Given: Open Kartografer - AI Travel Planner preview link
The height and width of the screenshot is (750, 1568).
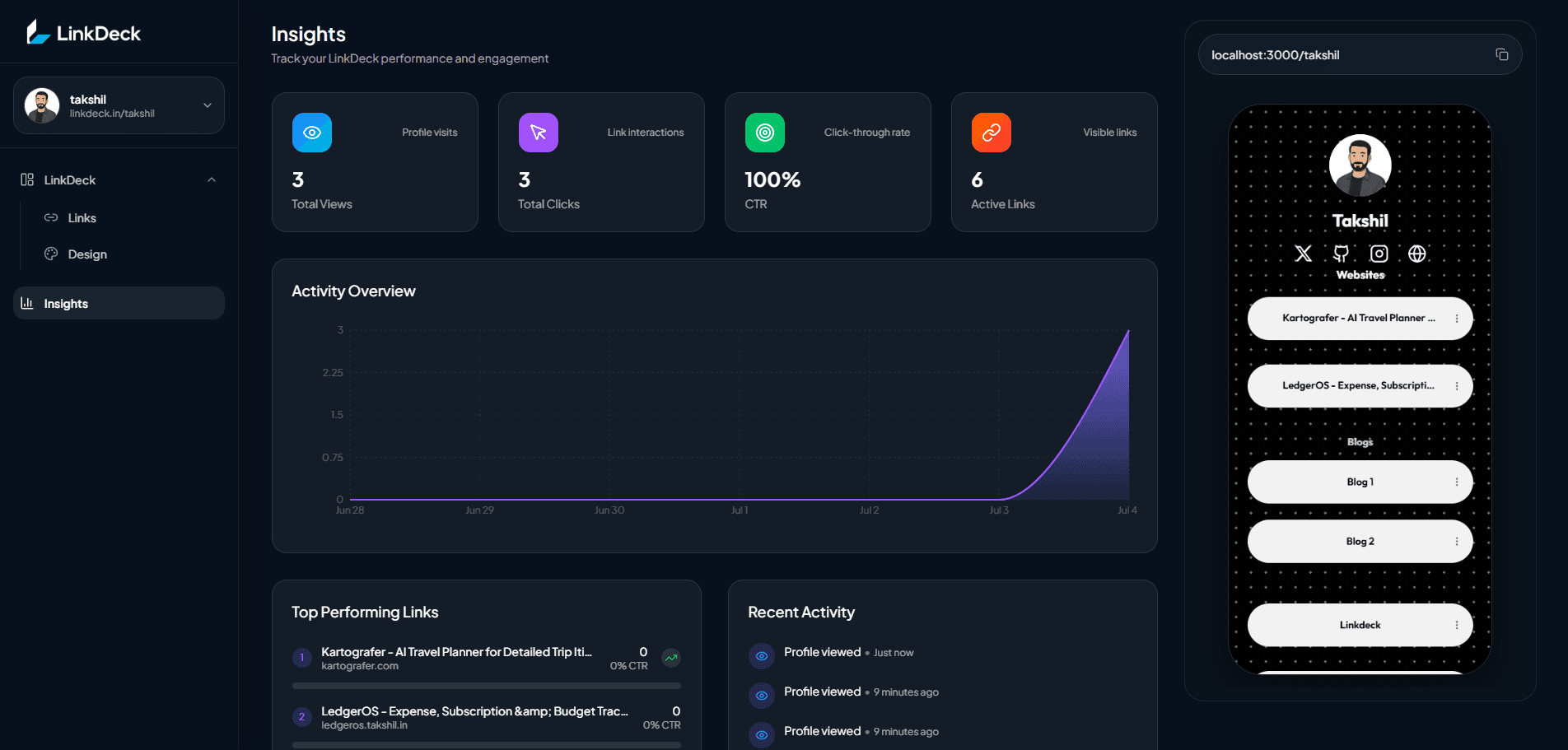Looking at the screenshot, I should click(1360, 319).
